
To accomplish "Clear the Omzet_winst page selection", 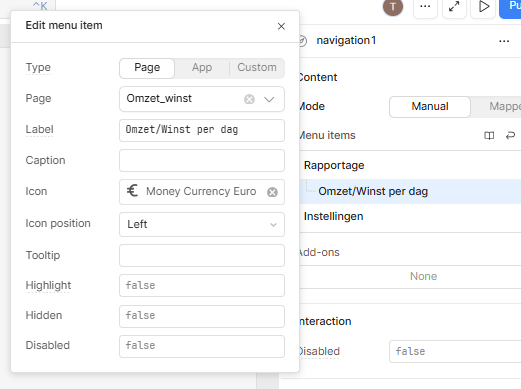I will [249, 99].
